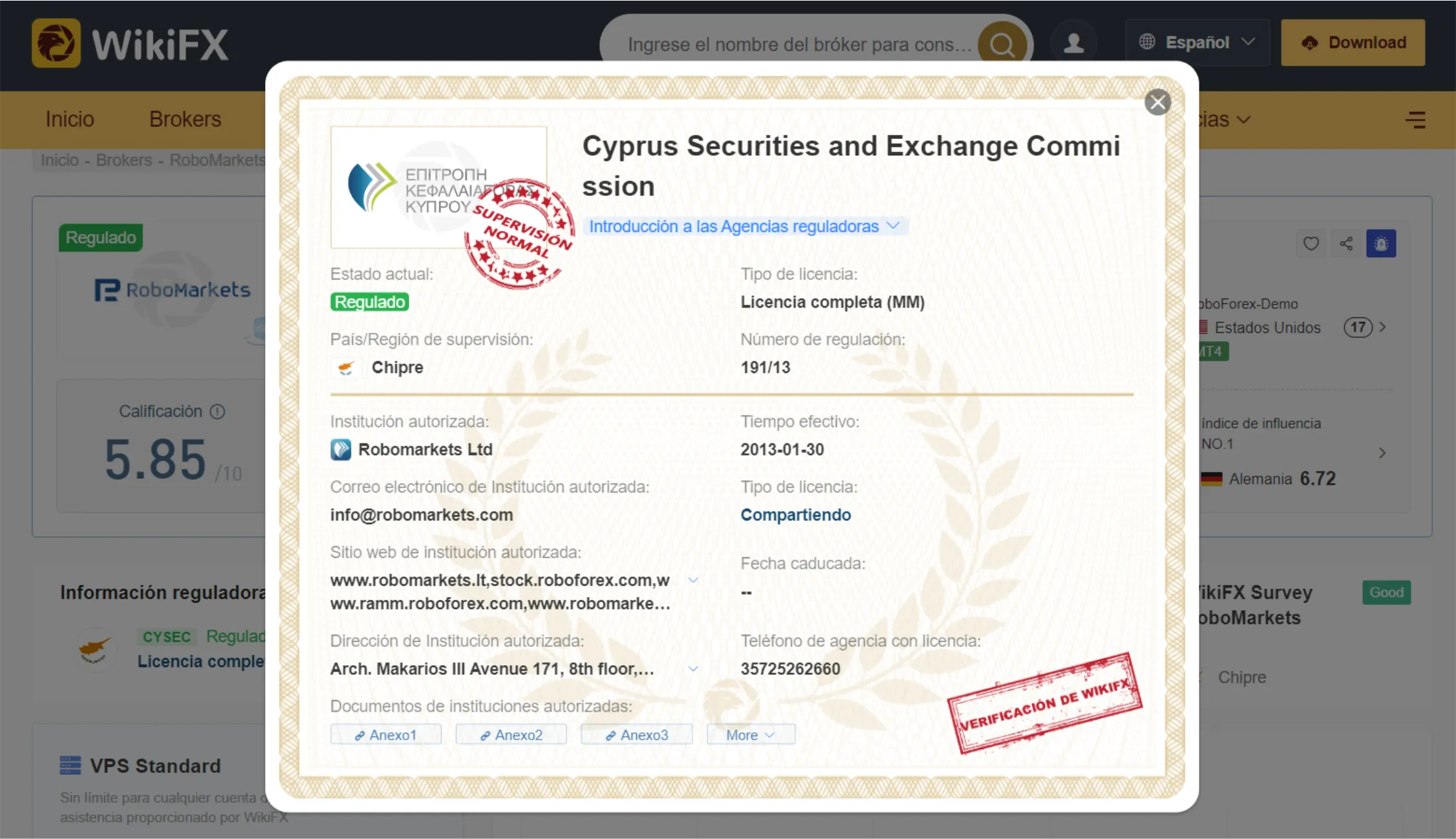Add broker to favorites with heart icon
Viewport: 1456px width, 839px height.
(1311, 244)
